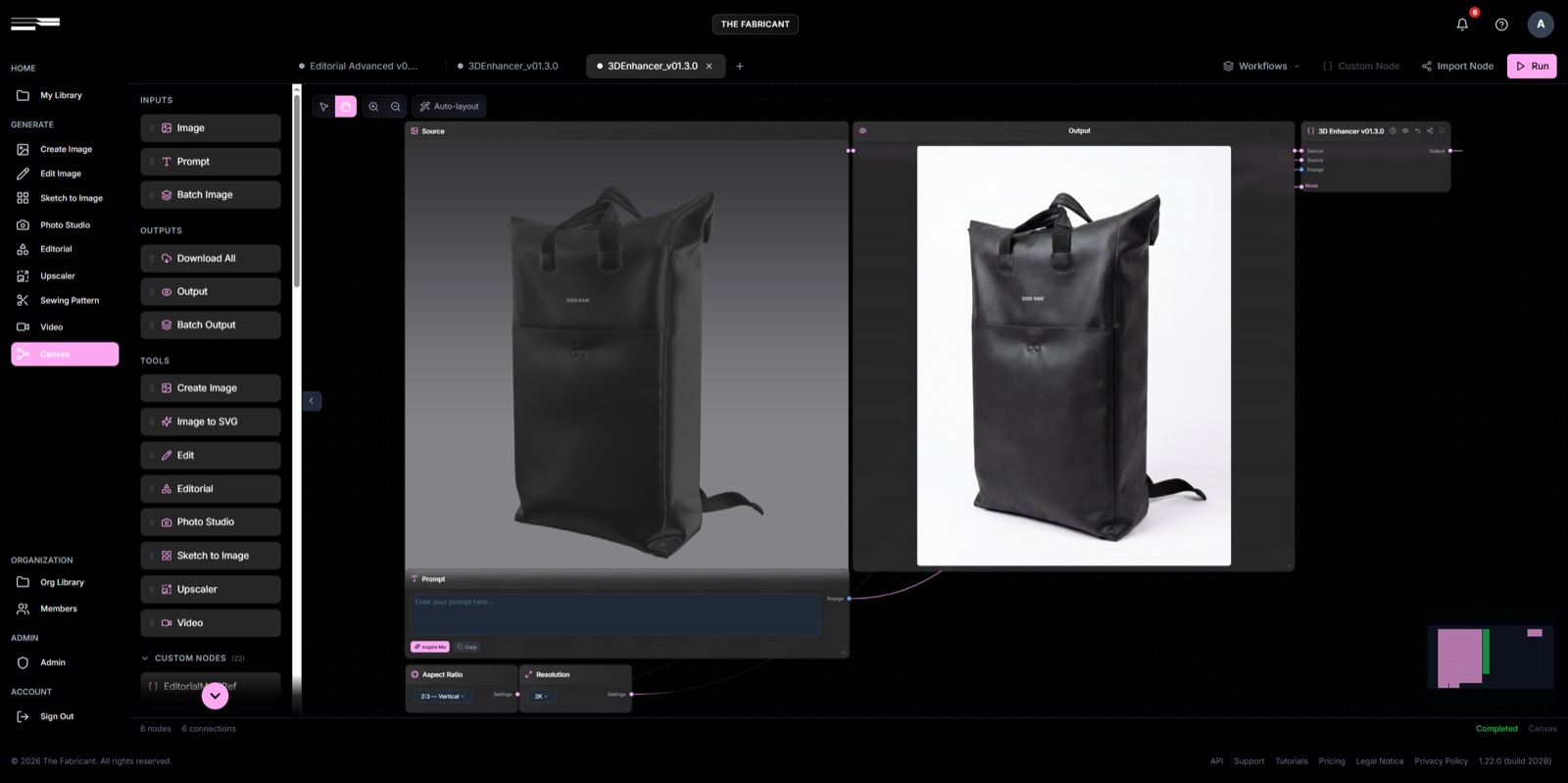
Task: Click the prompt text field
Action: point(614,614)
